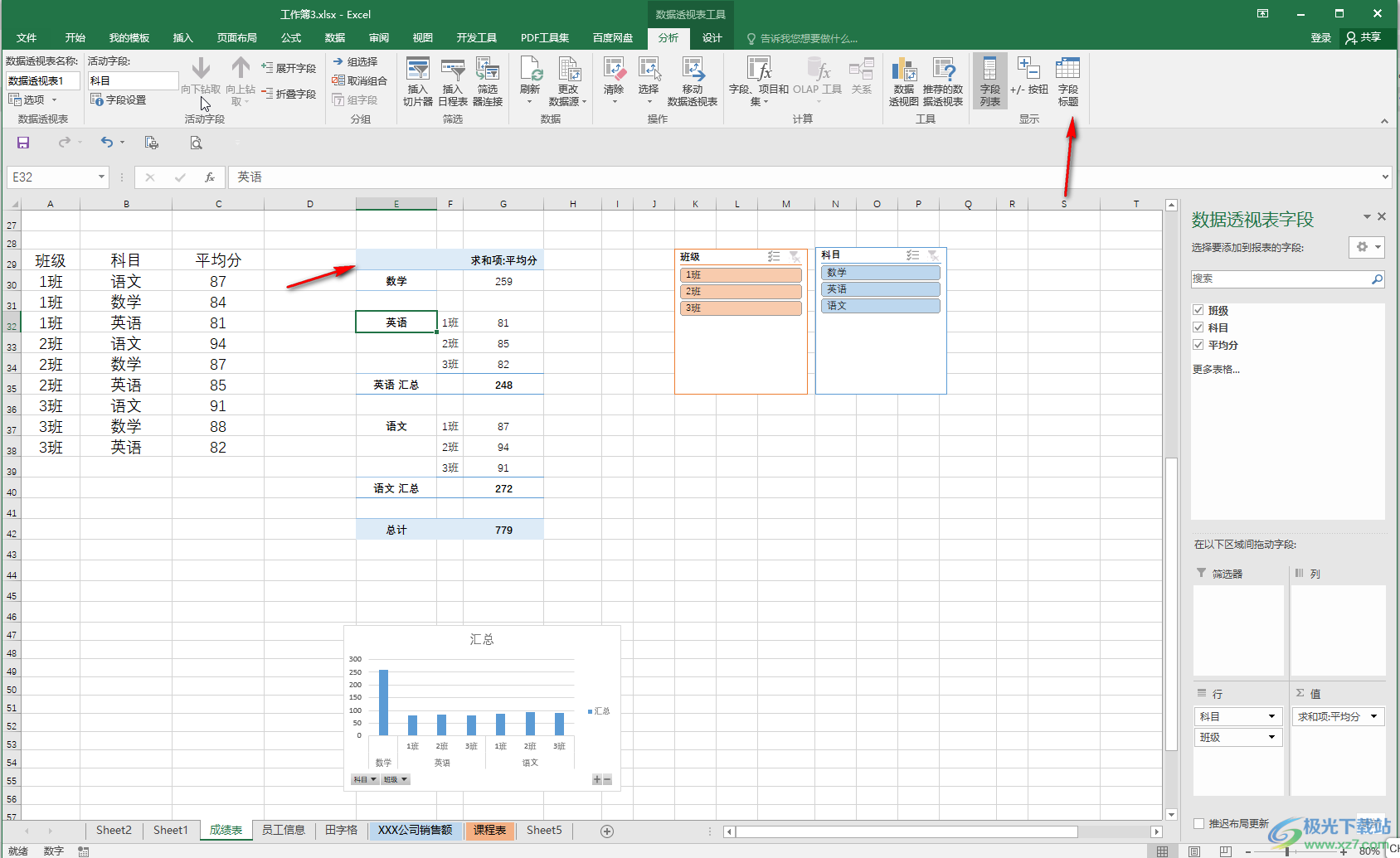Toggle the Field List button
1400x858 pixels.
[990, 81]
